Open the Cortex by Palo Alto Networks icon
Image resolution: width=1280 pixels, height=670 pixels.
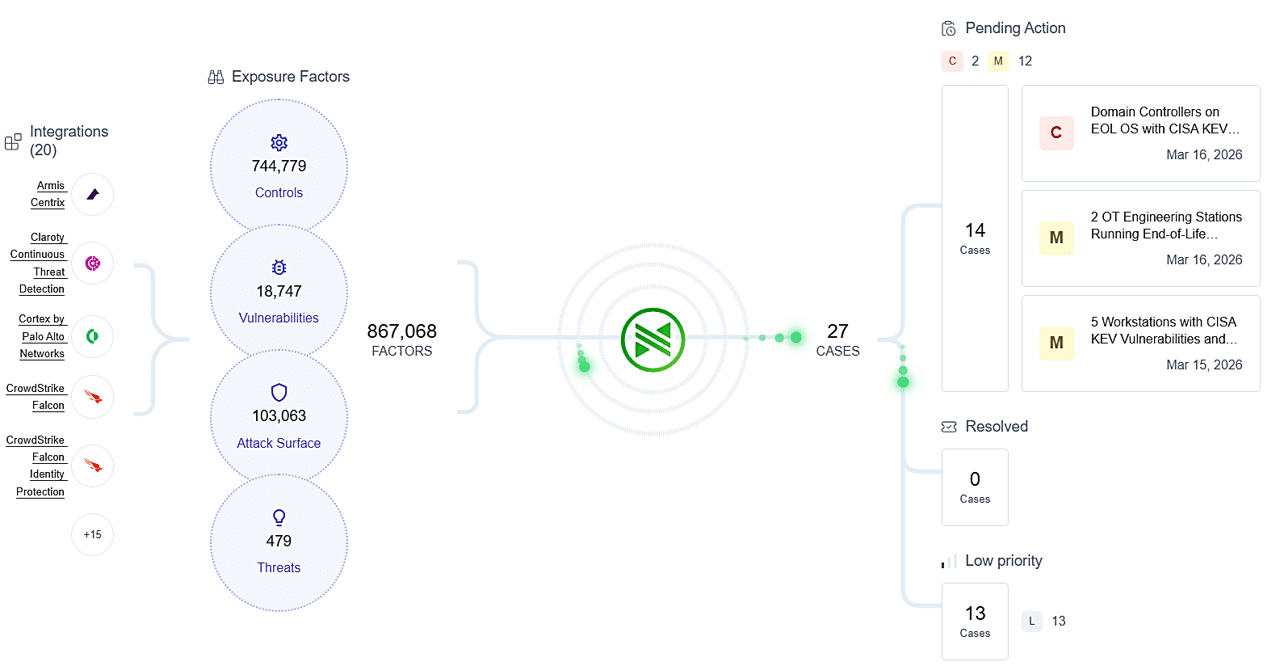point(92,336)
